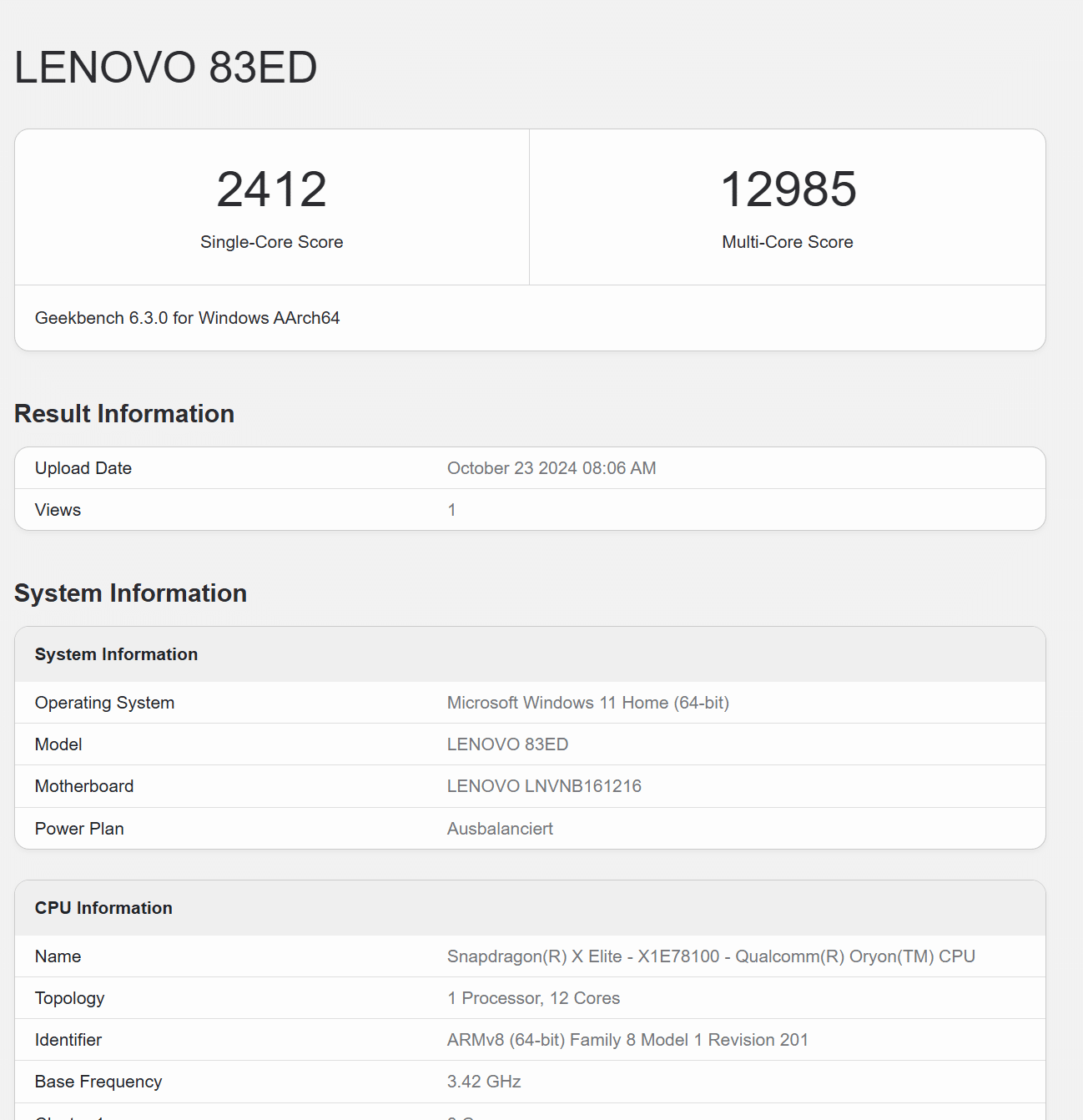Click the LENOVO 83ED page title
The width and height of the screenshot is (1083, 1120).
(166, 68)
